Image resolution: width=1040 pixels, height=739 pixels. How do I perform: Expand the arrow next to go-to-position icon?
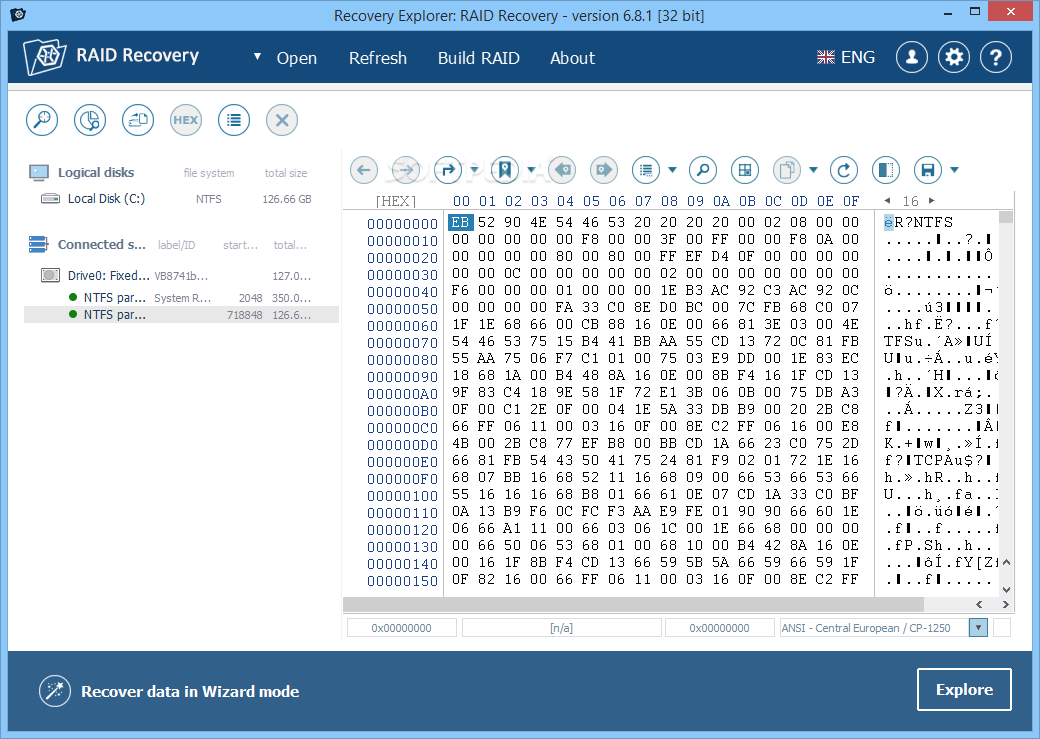point(474,170)
